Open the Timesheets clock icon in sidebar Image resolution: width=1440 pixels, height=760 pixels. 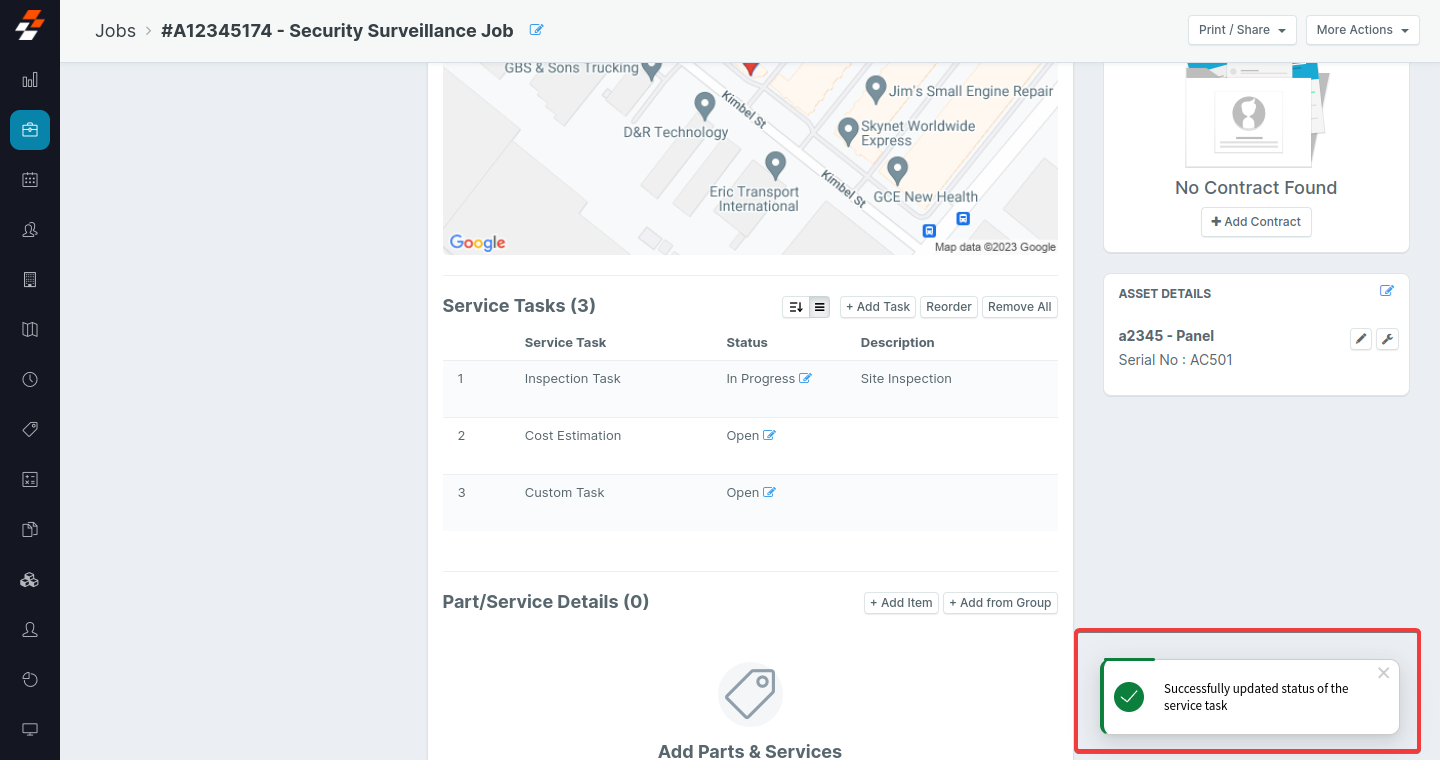point(29,379)
